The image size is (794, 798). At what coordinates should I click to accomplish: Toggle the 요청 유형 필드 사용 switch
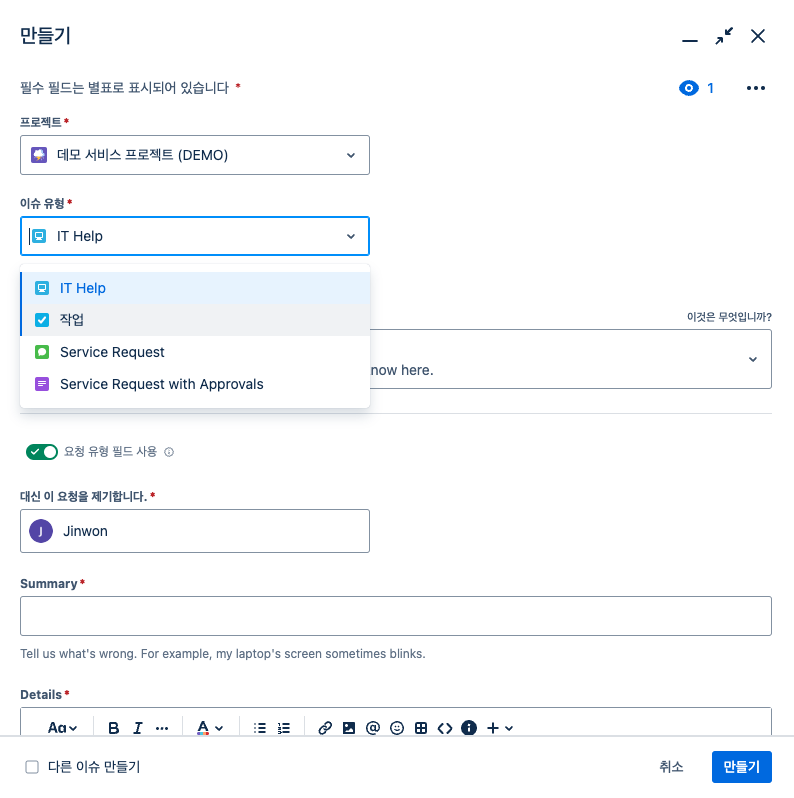click(x=42, y=452)
